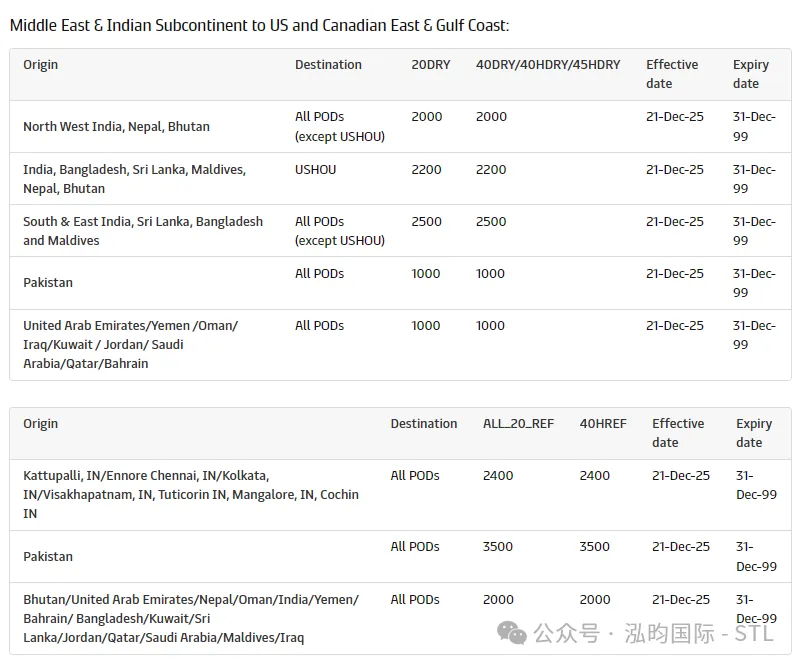This screenshot has height=665, width=799.
Task: Click the 20DRY column header
Action: (431, 65)
